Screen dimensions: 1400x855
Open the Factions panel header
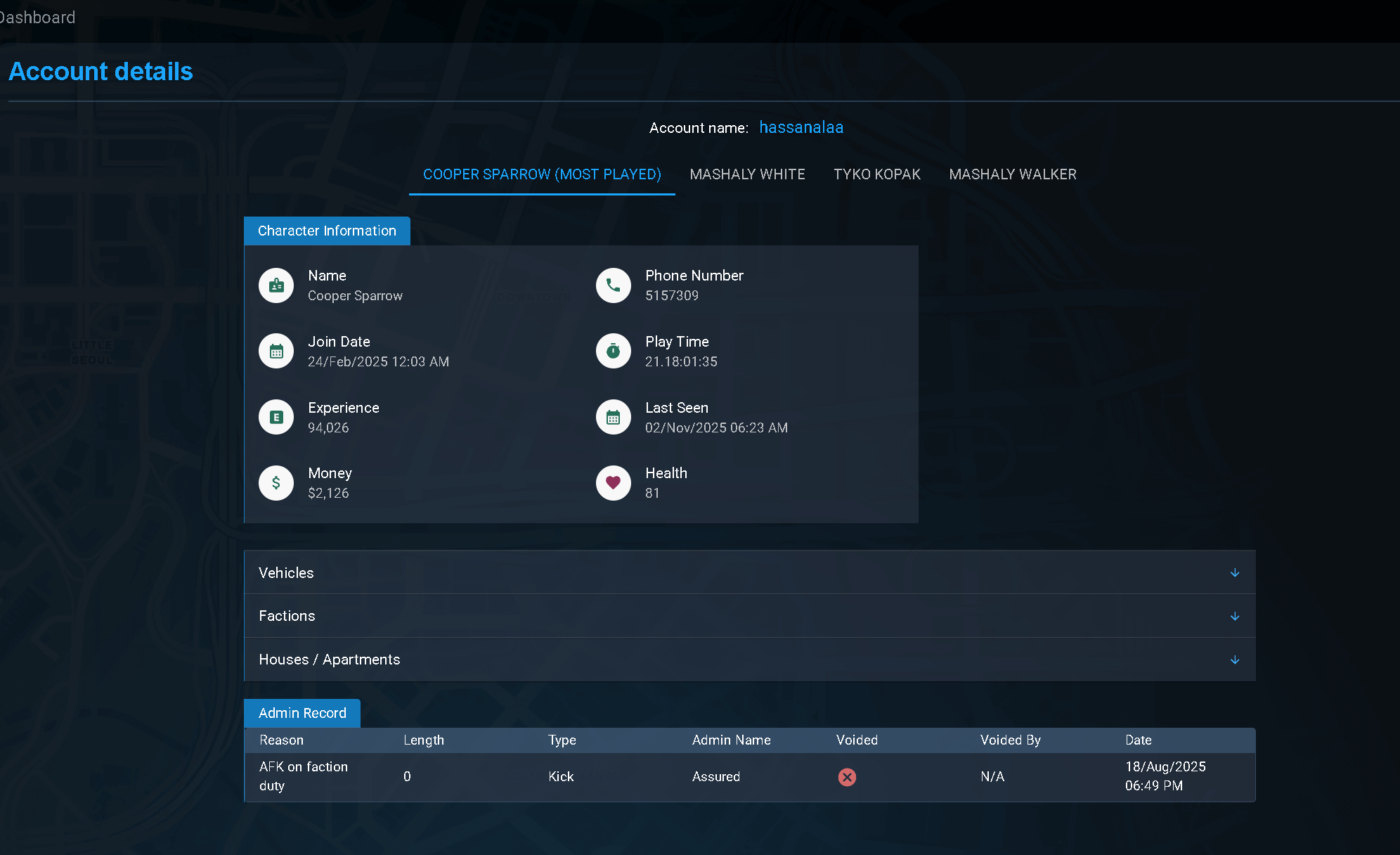(750, 616)
